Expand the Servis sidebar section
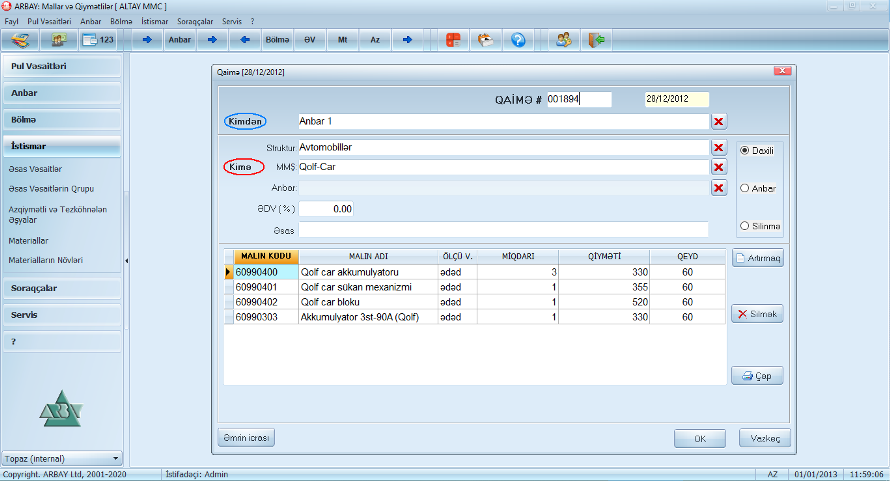 (x=62, y=315)
